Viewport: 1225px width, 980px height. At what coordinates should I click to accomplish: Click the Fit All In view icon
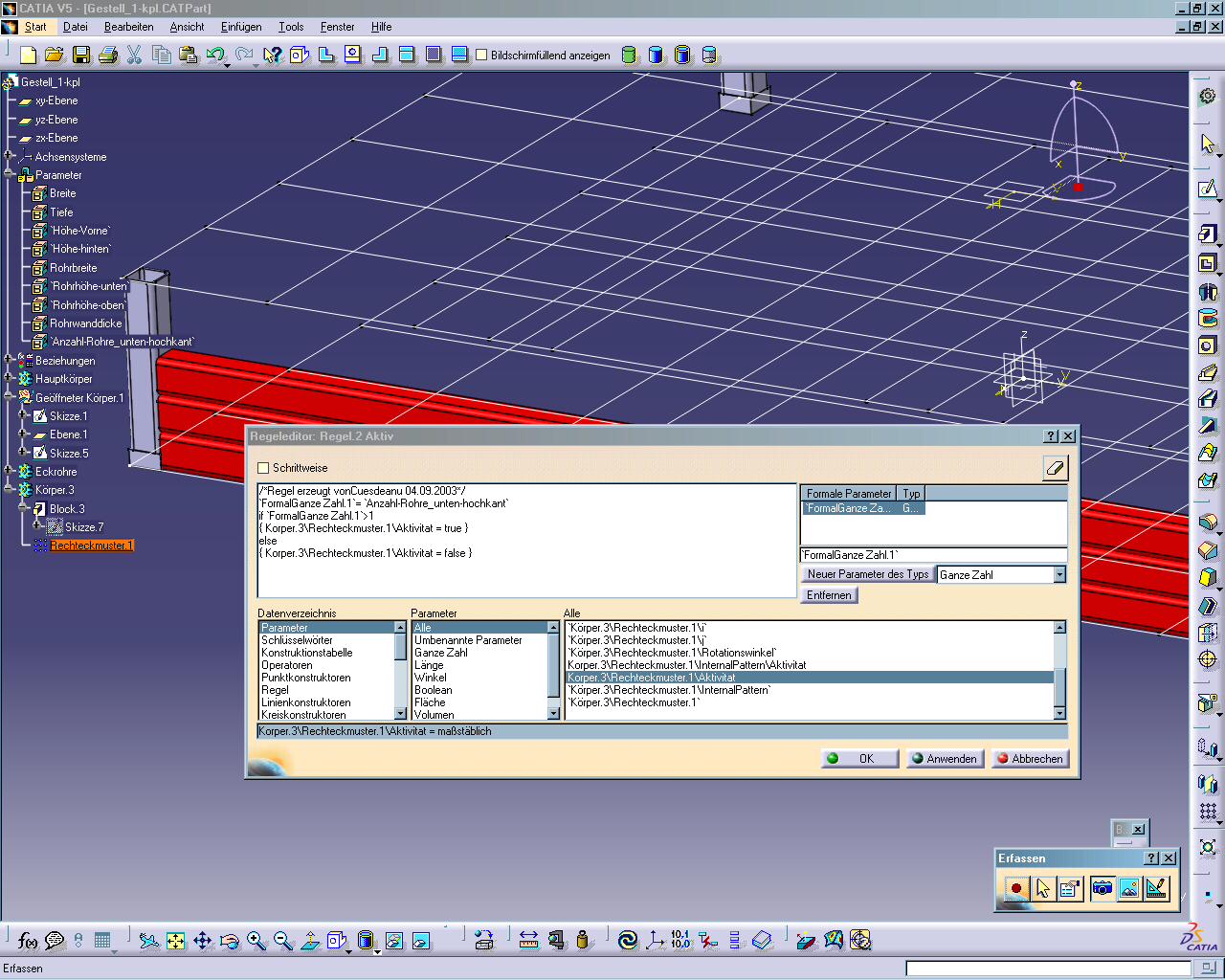pos(176,941)
